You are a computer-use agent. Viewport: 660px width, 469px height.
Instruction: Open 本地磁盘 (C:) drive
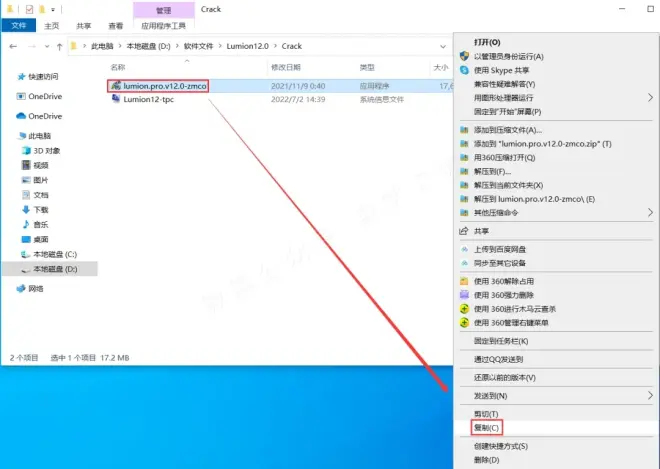pos(55,254)
